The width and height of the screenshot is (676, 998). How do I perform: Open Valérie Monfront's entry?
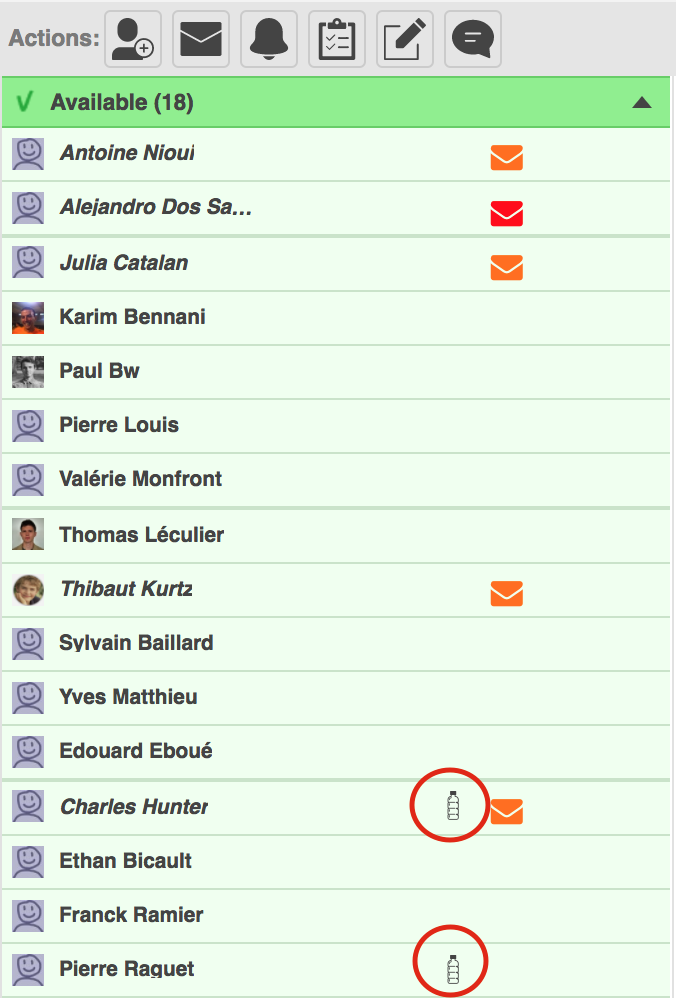tap(141, 479)
